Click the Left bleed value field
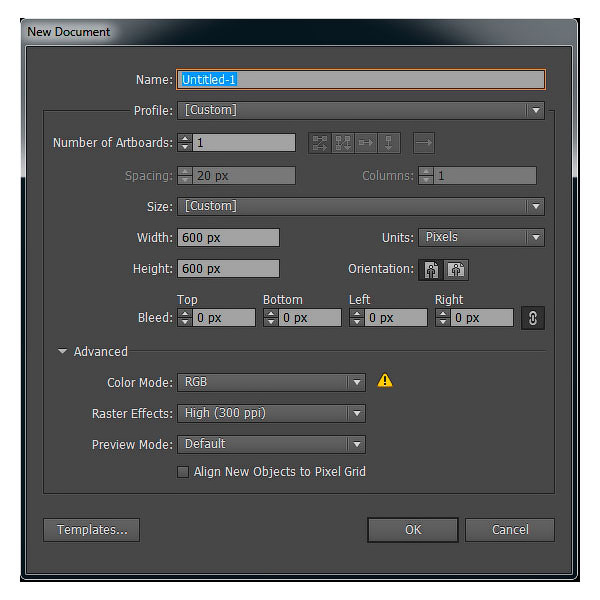 pos(396,318)
